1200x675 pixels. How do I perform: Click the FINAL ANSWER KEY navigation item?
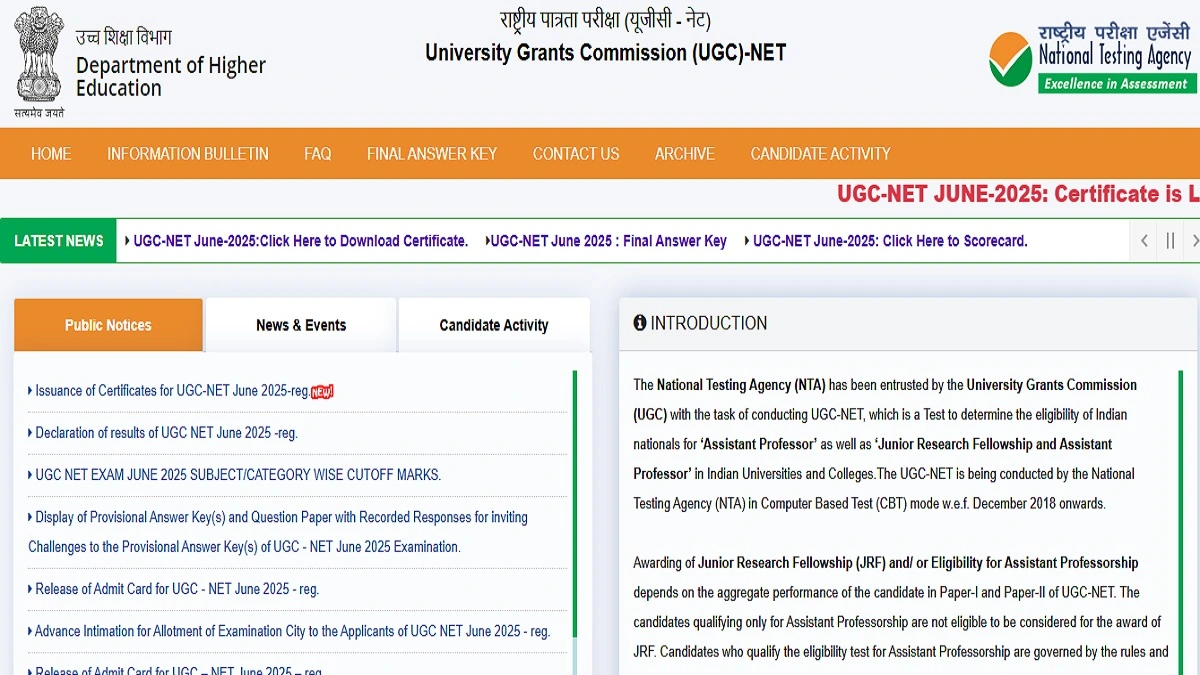point(432,153)
